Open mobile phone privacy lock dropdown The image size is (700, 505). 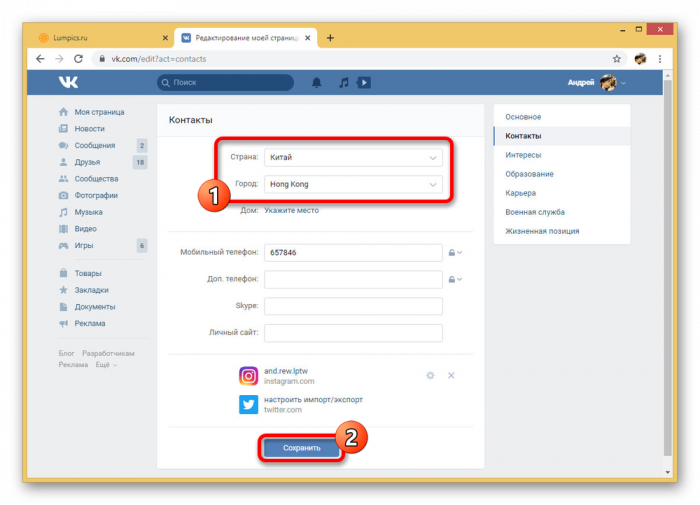pos(455,253)
